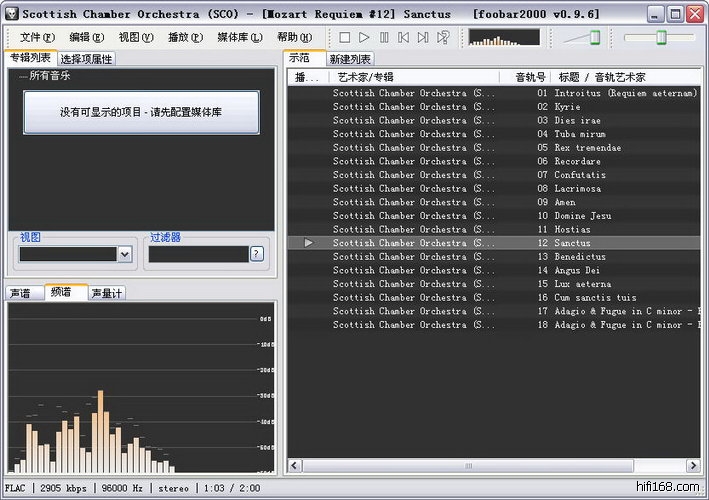Screen dimensions: 709x500
Task: Open the 视图 dropdown in album panel
Action: point(124,254)
